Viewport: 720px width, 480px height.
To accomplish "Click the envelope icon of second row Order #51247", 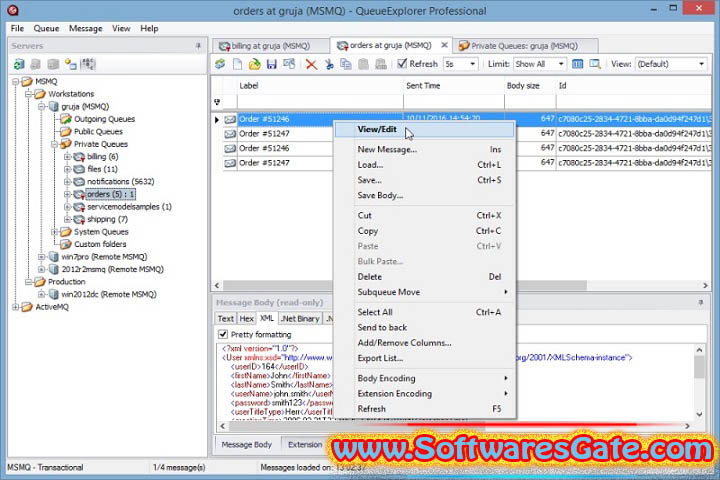I will (x=230, y=134).
